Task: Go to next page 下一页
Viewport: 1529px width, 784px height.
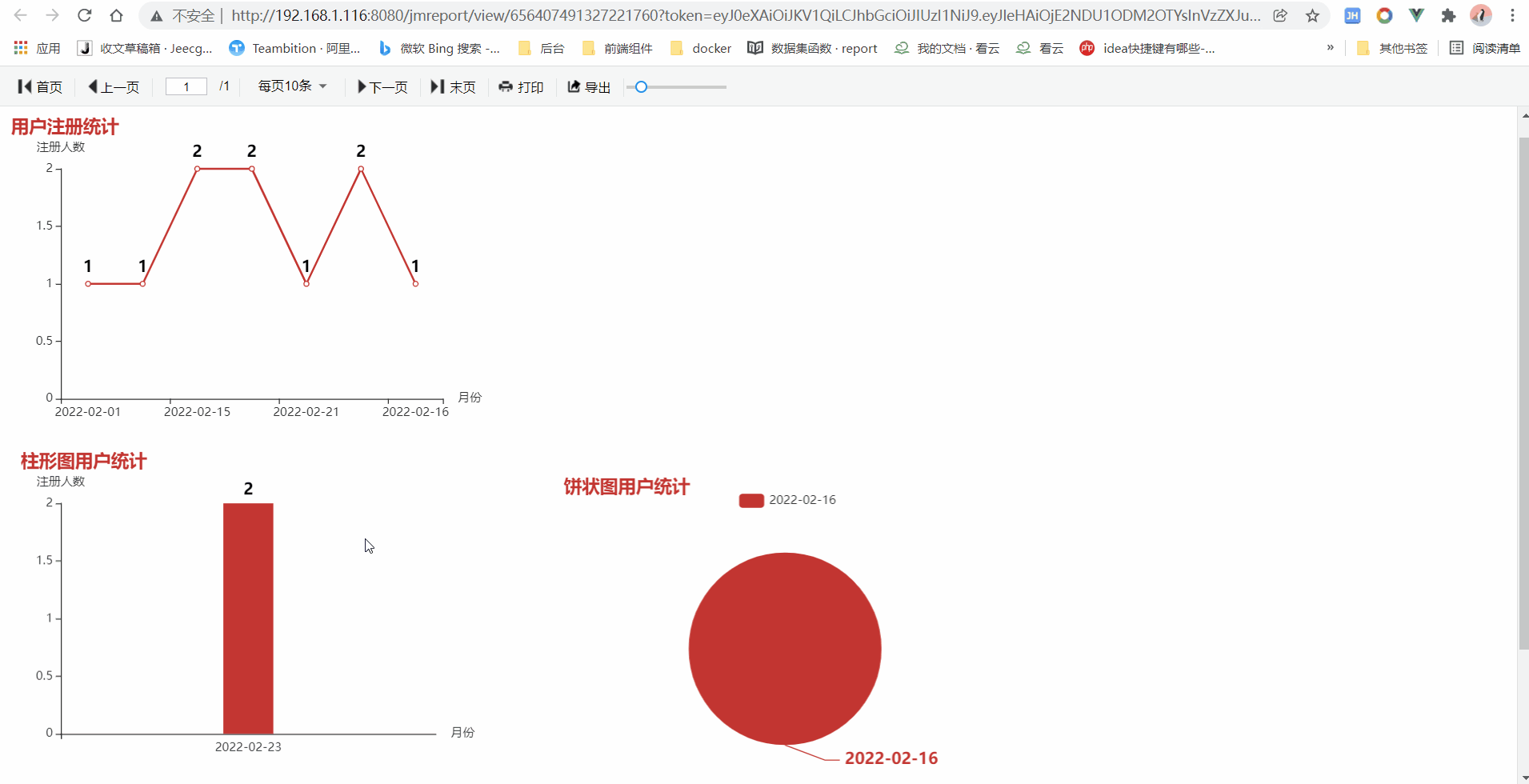Action: (382, 86)
